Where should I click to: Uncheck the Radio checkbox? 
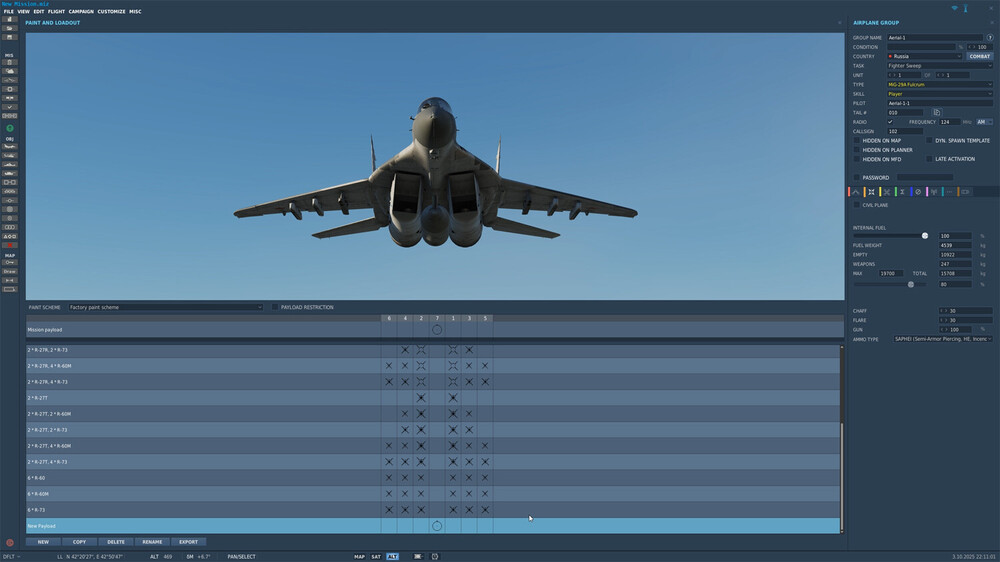point(890,122)
